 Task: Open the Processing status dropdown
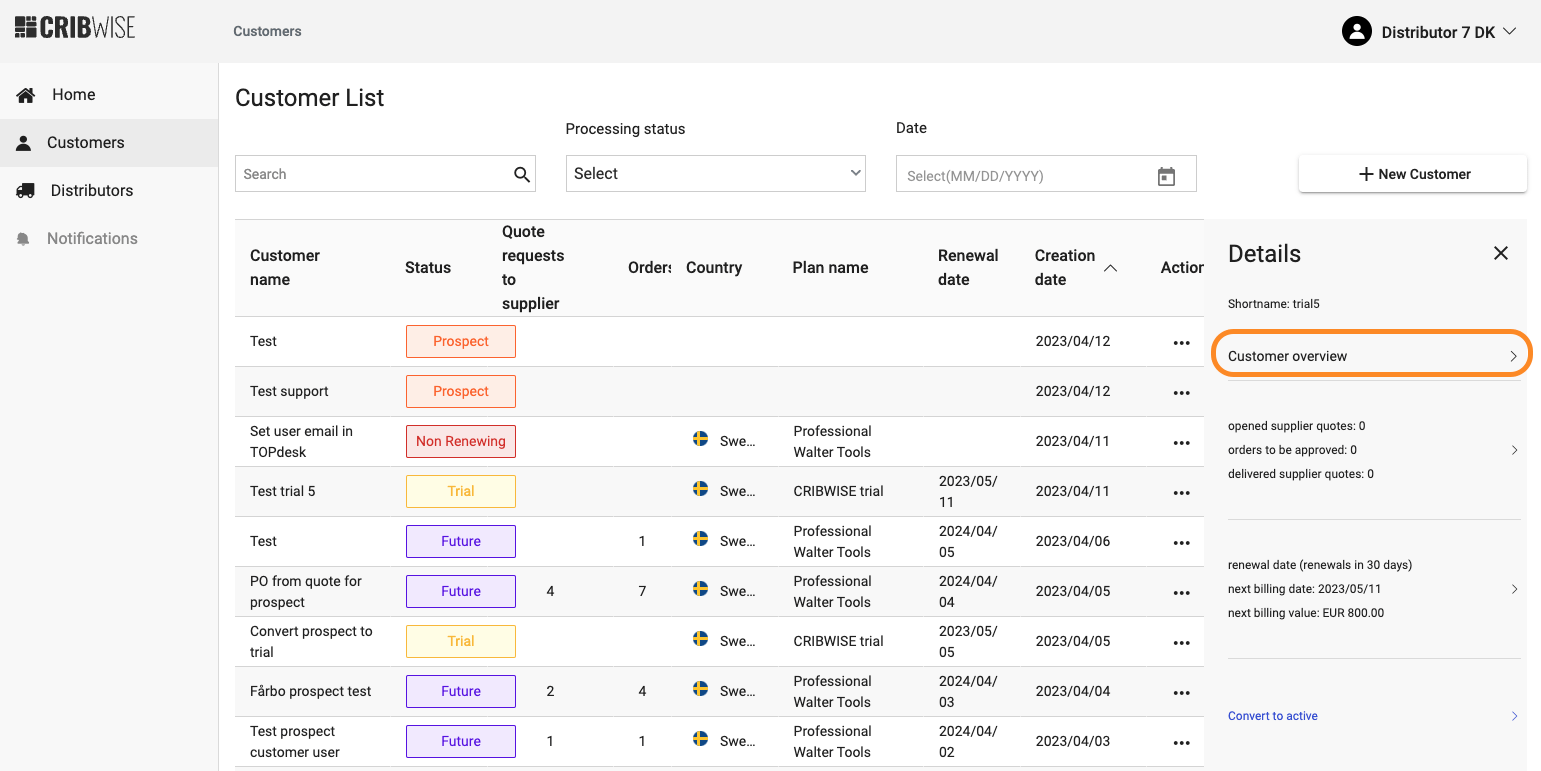point(715,174)
